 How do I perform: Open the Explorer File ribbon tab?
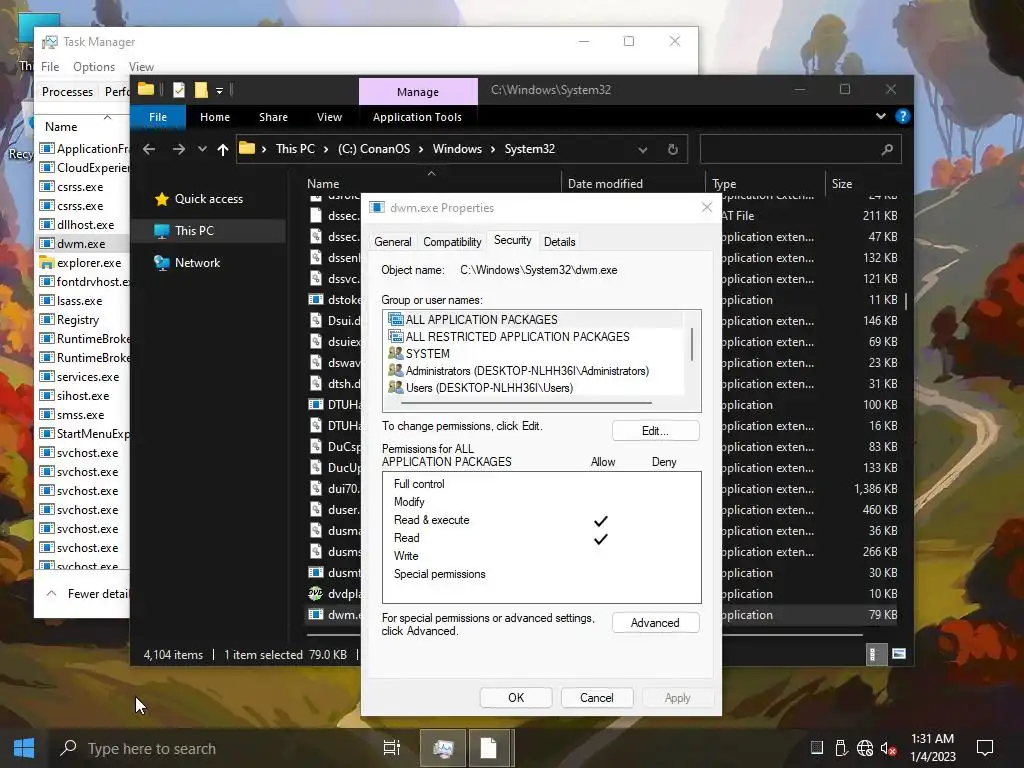(158, 117)
